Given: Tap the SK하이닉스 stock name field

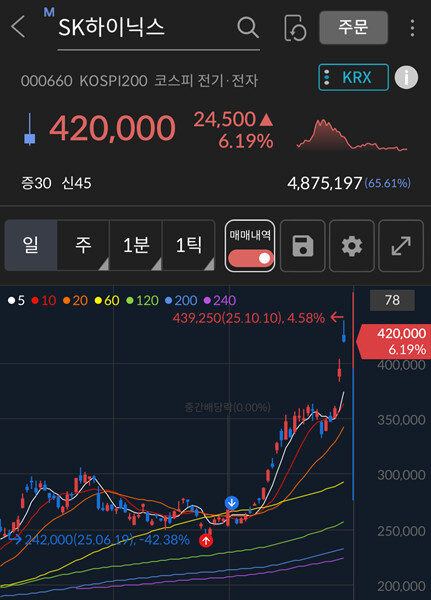Looking at the screenshot, I should (x=158, y=28).
